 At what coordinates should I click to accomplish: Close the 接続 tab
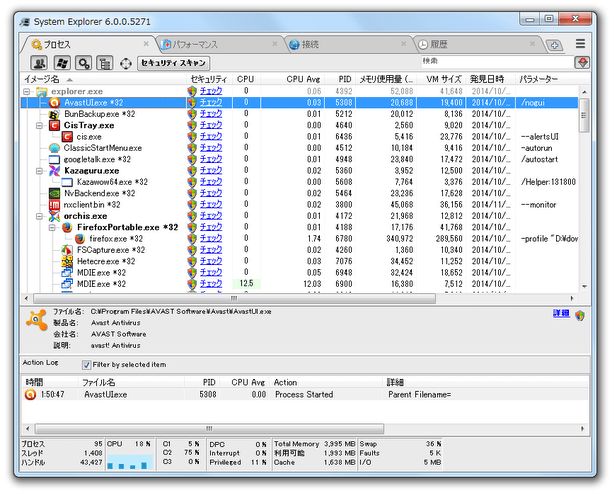click(x=404, y=44)
